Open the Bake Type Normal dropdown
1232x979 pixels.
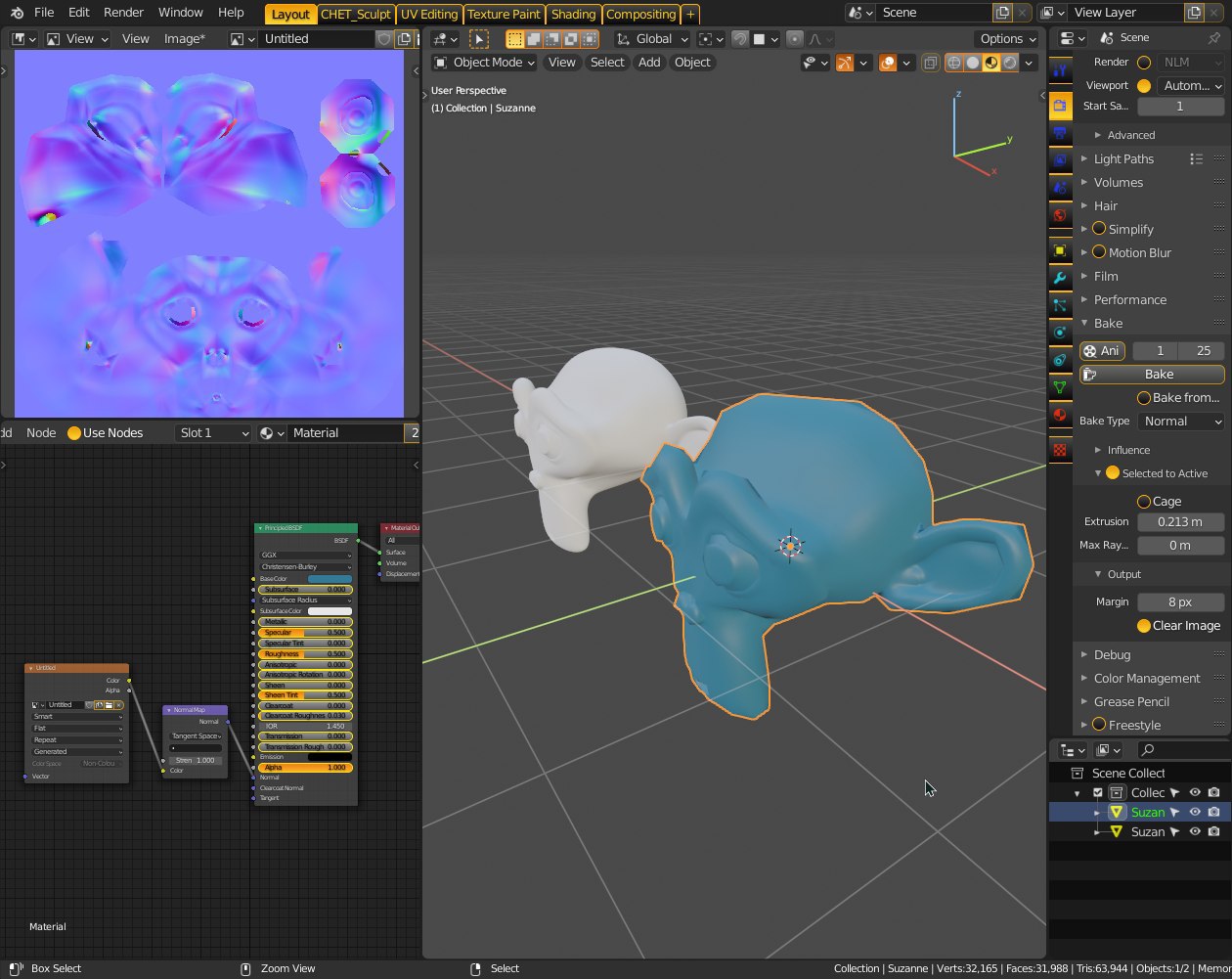1180,422
